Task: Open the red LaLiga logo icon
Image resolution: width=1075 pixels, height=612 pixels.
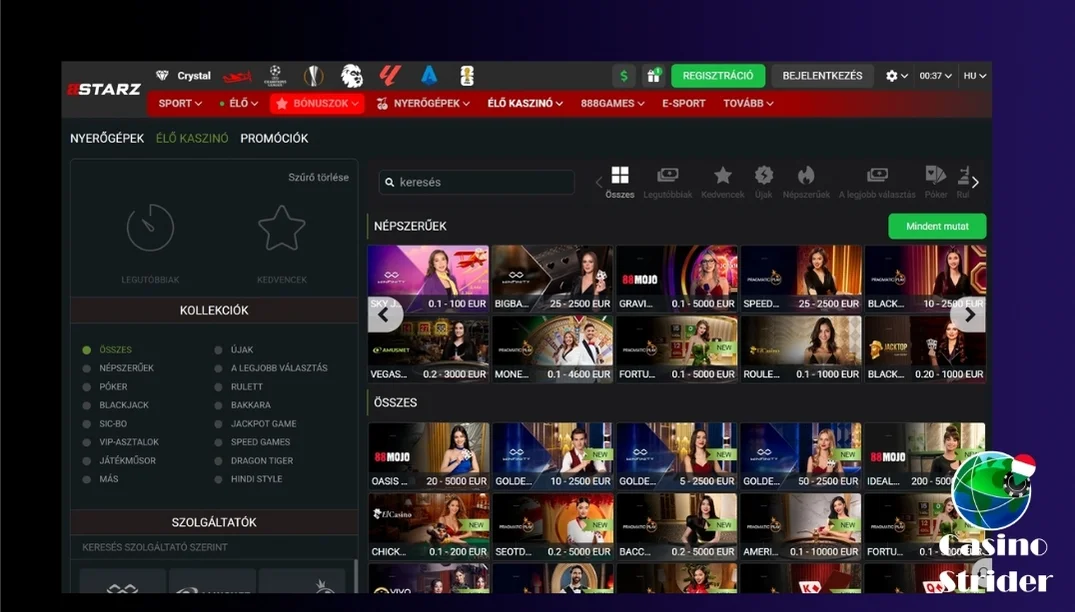Action: pyautogui.click(x=389, y=75)
